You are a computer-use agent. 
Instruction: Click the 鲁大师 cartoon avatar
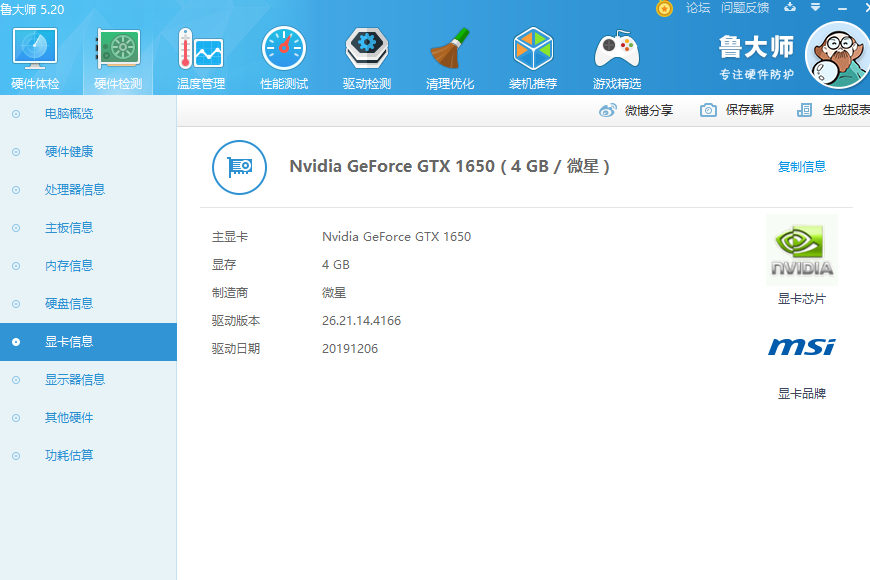[x=838, y=55]
